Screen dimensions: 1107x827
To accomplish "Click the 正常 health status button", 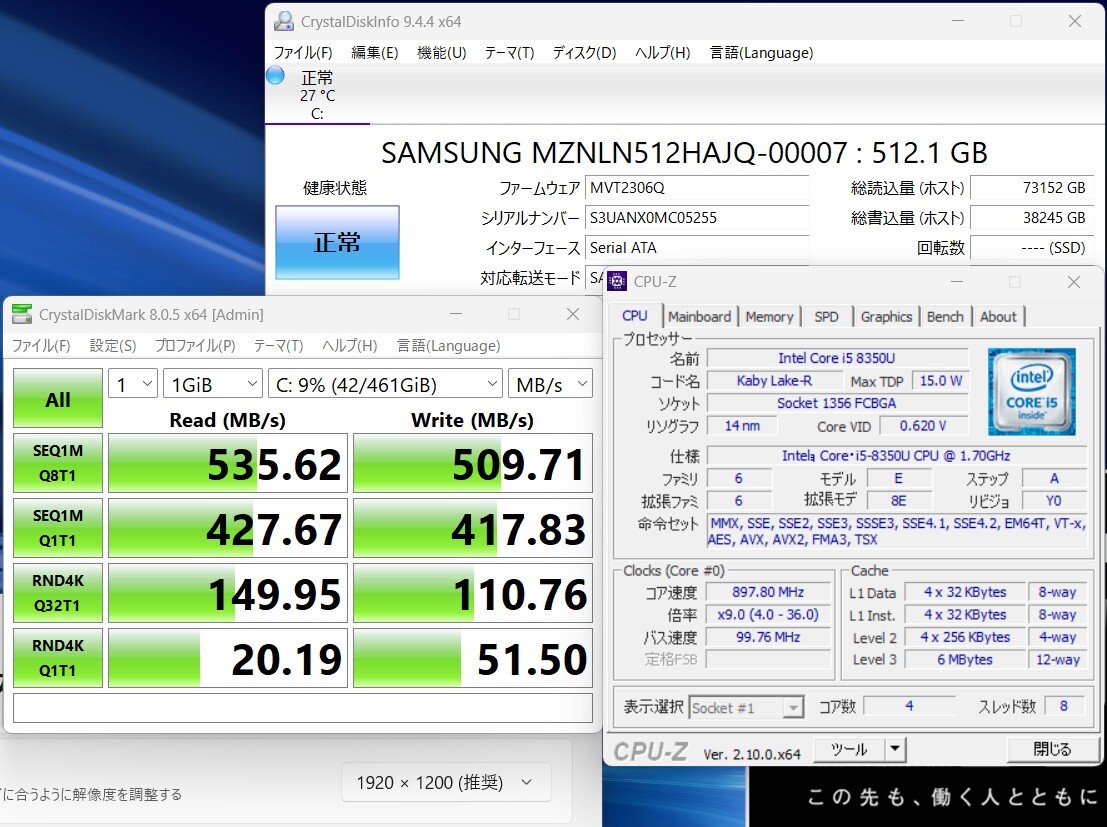I will point(337,242).
